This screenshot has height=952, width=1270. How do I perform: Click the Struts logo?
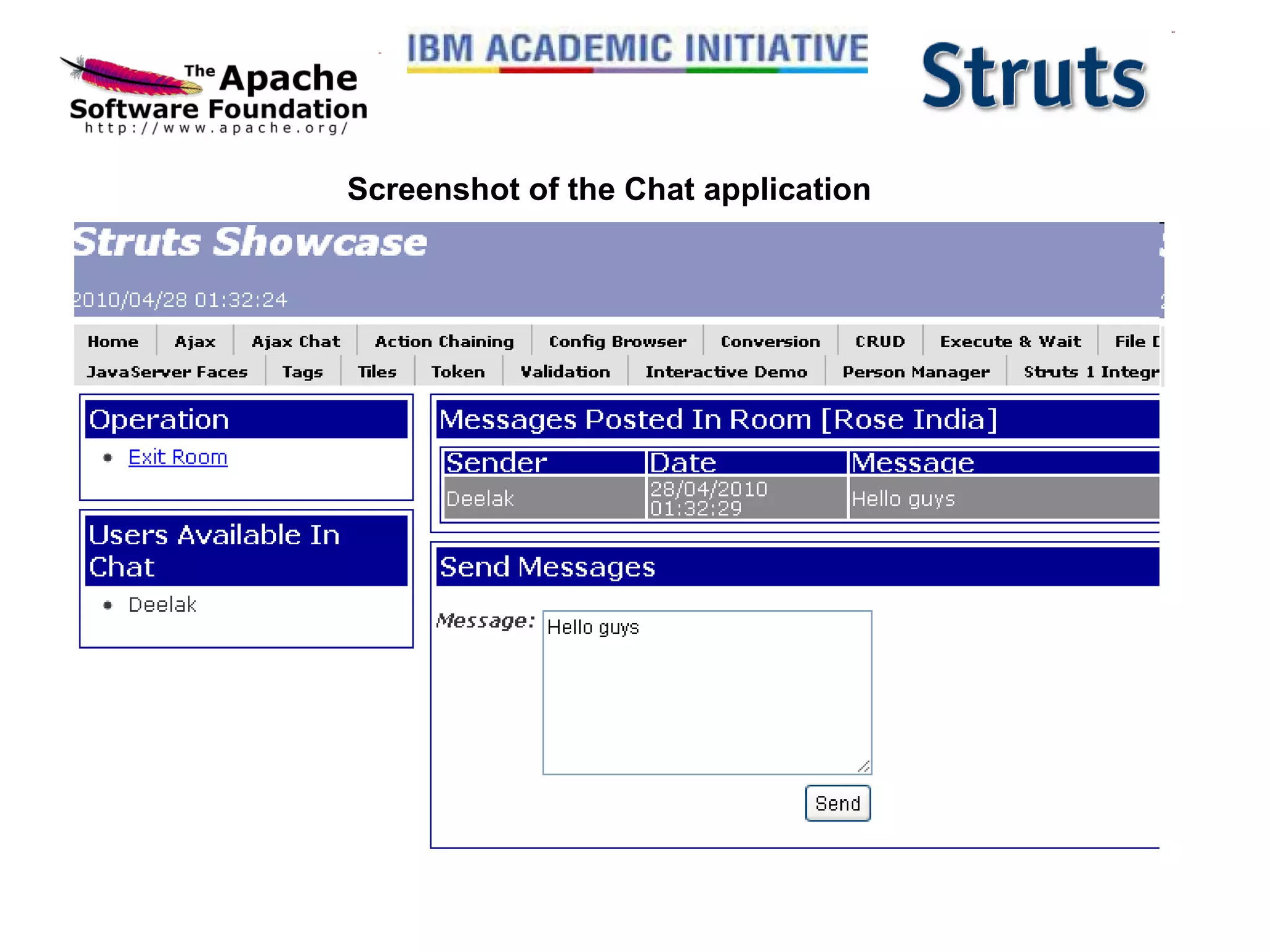tap(1035, 77)
